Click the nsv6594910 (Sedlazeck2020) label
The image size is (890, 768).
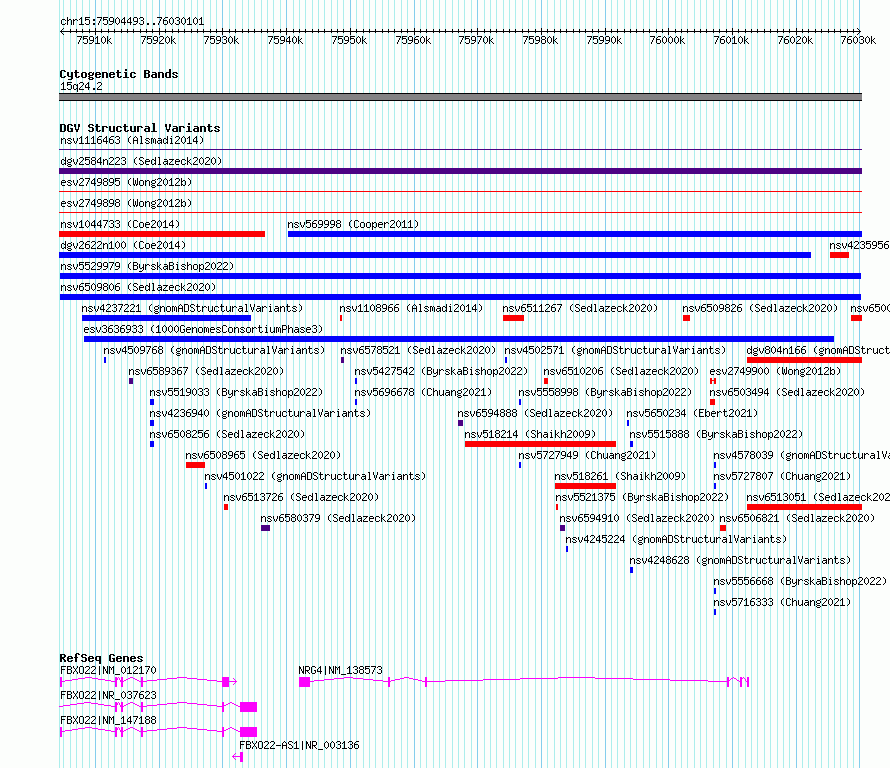point(637,518)
